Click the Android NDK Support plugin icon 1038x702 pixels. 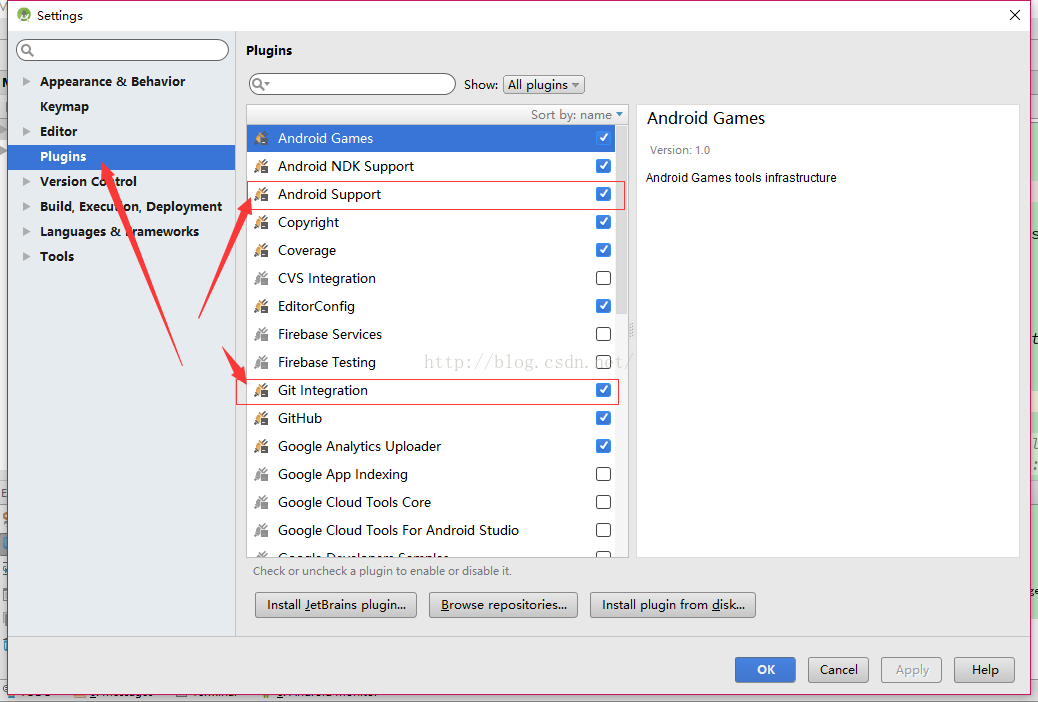261,166
